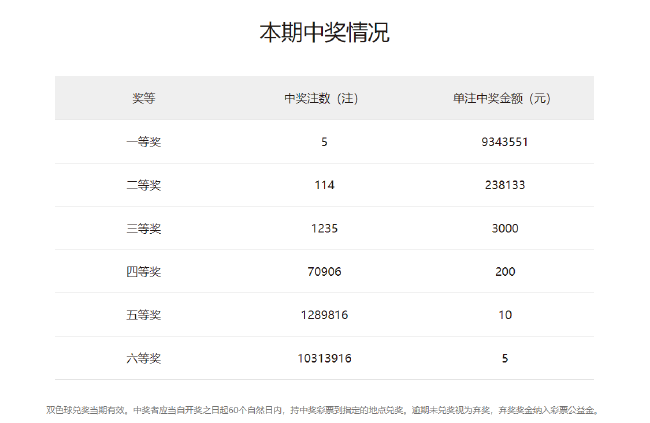Select the 四等奖 row label
The width and height of the screenshot is (650, 423).
coord(144,271)
